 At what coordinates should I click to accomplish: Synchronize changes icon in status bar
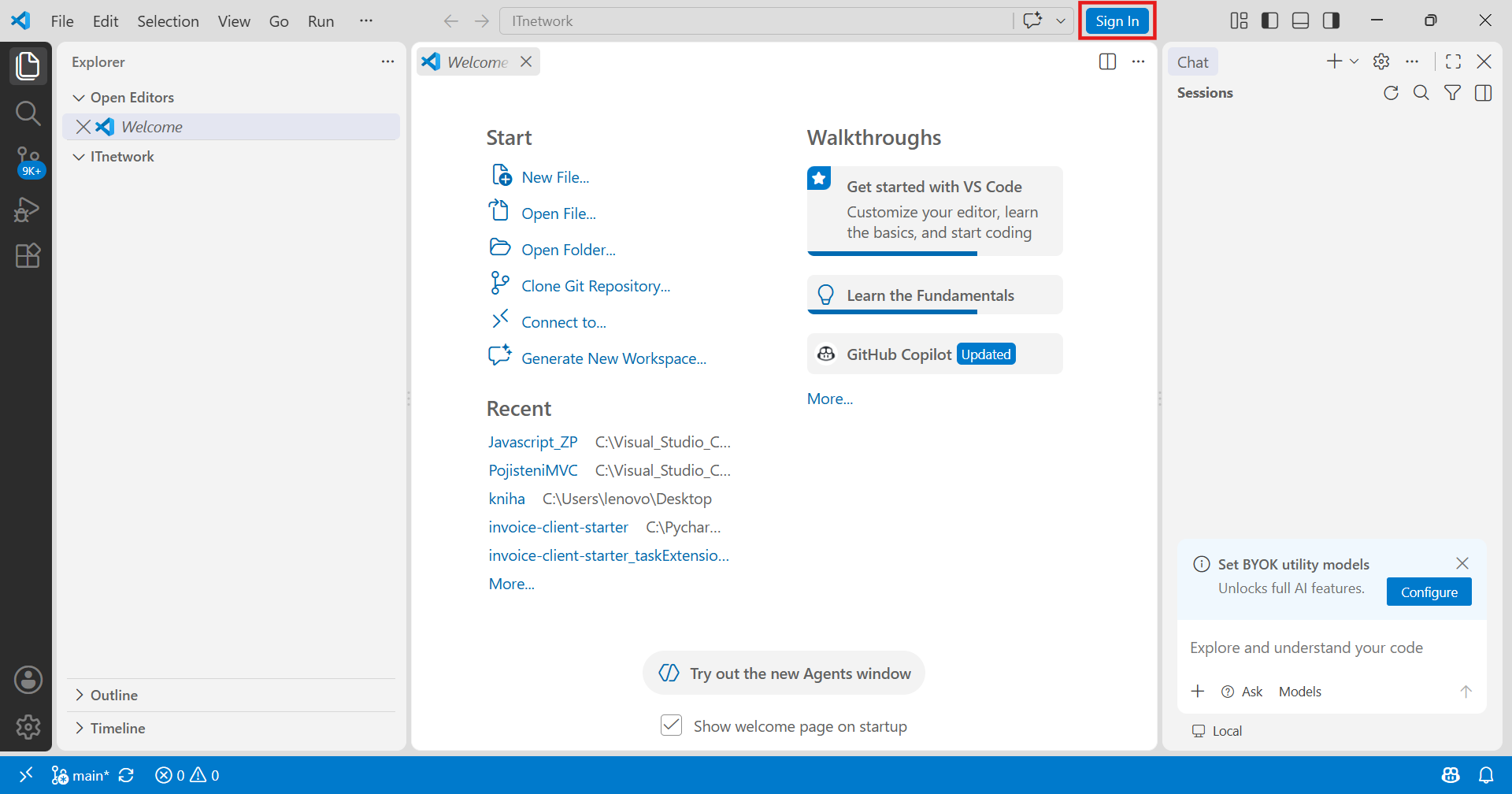point(126,775)
